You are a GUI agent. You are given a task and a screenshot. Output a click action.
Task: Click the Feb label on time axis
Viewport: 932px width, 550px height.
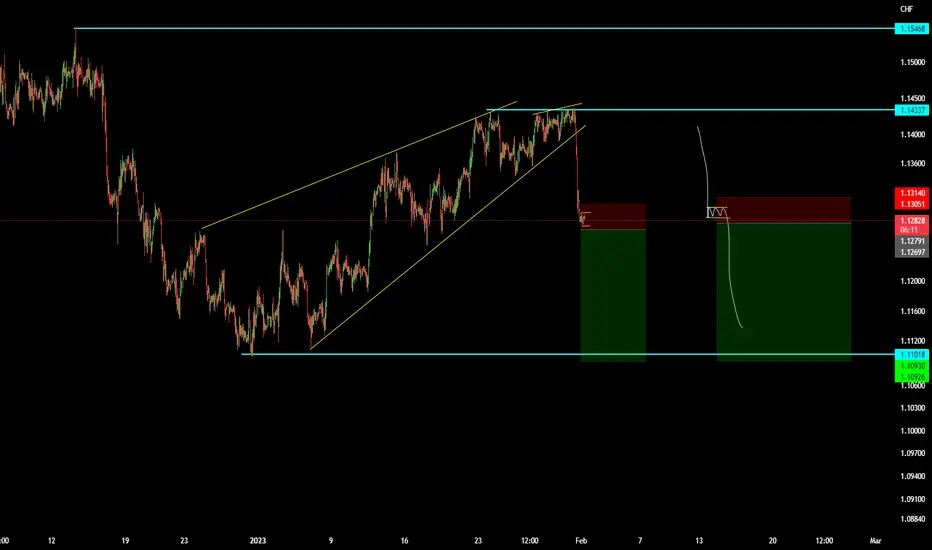581,541
